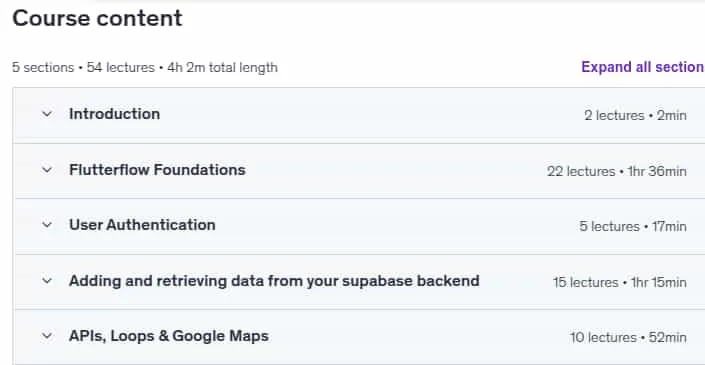This screenshot has width=705, height=365.
Task: Click the 54 lectures summary text
Action: pyautogui.click(x=120, y=67)
